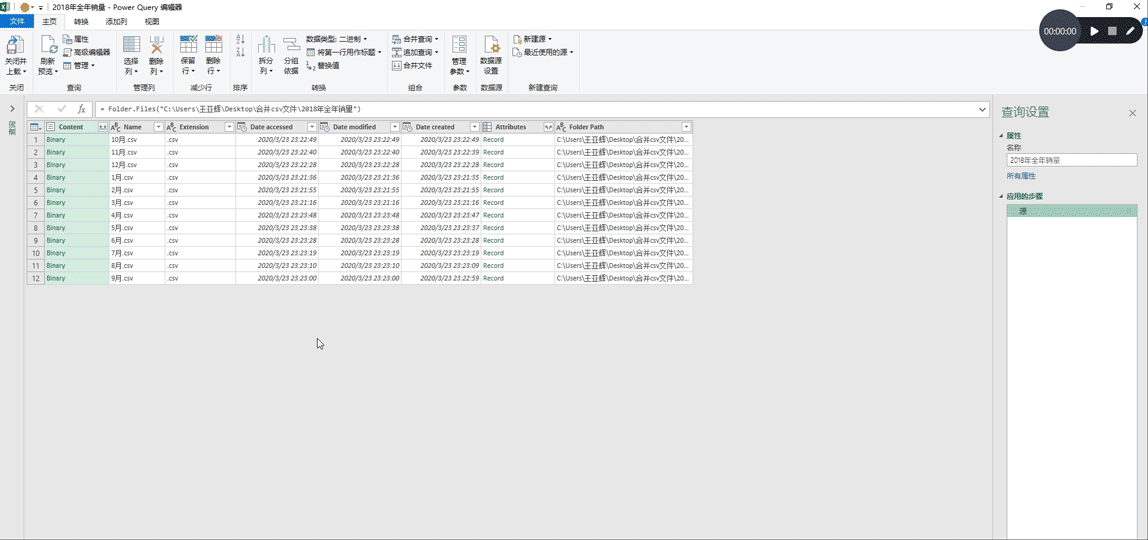1148x540 pixels.
Task: Click the formula bar cancel X icon
Action: coord(40,109)
